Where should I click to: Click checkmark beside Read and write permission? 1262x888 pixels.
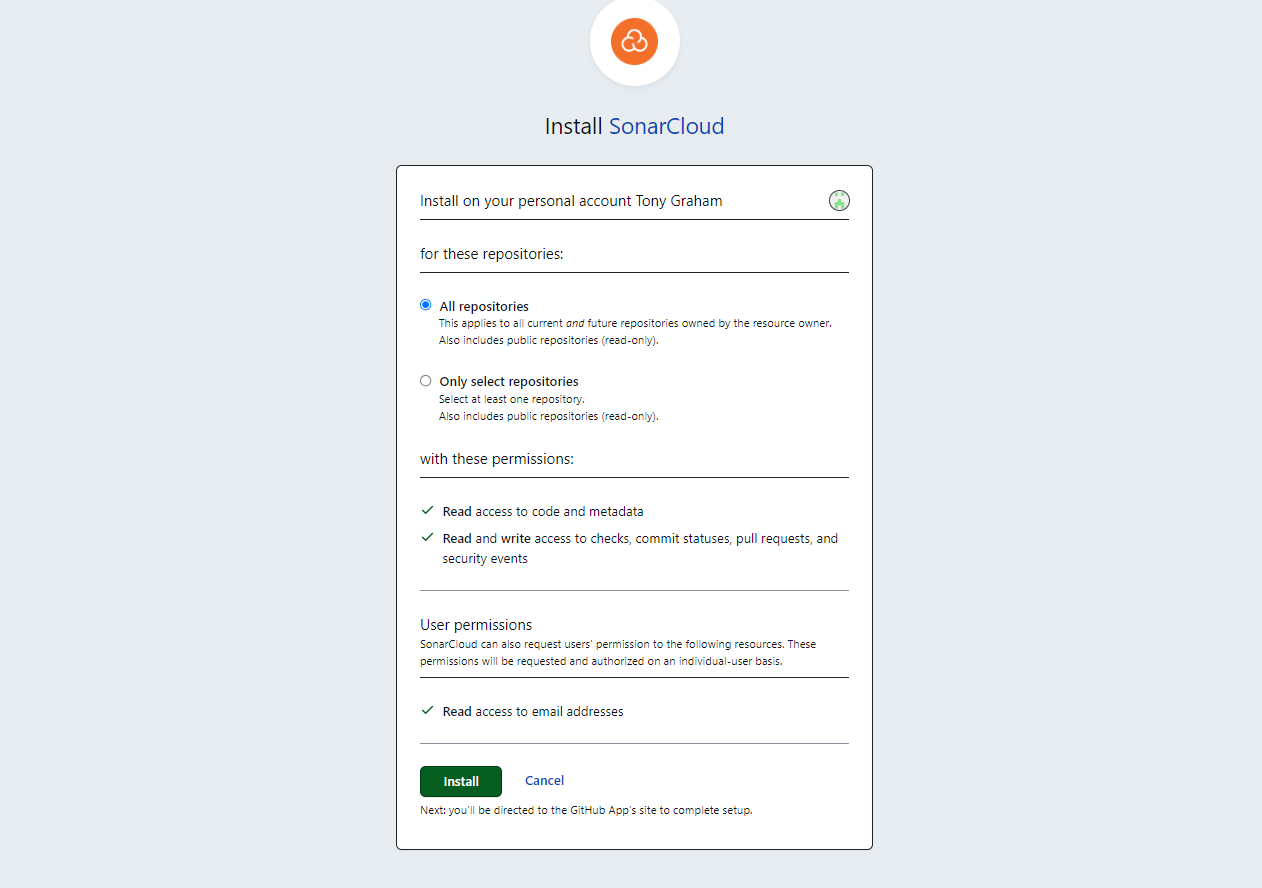[427, 537]
